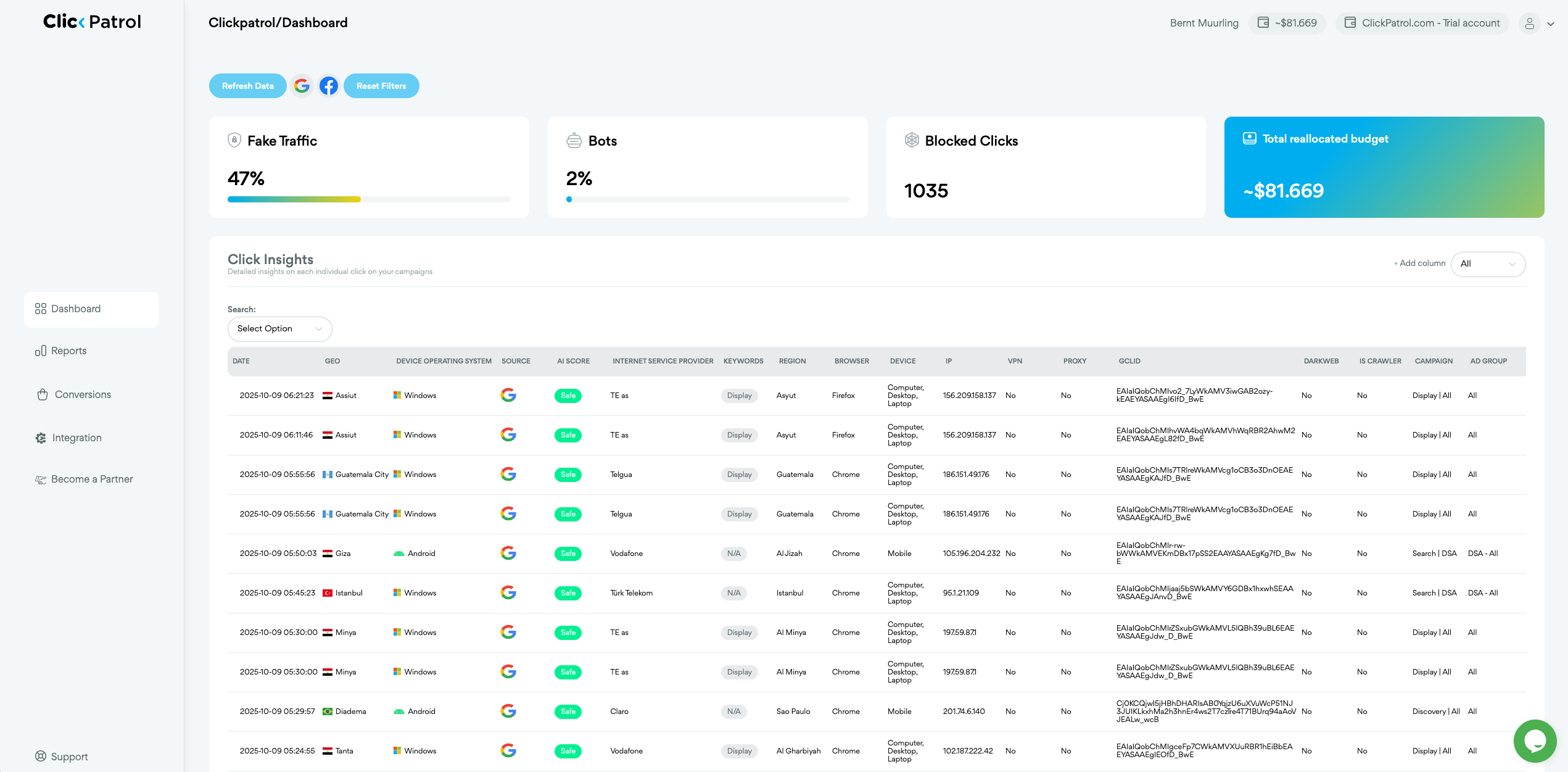Click the Add column link

click(1419, 264)
